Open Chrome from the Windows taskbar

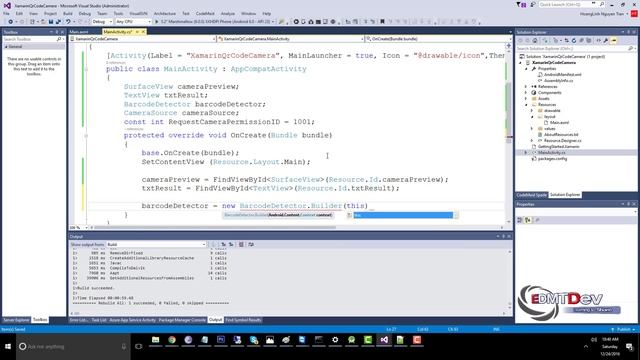click(x=172, y=340)
